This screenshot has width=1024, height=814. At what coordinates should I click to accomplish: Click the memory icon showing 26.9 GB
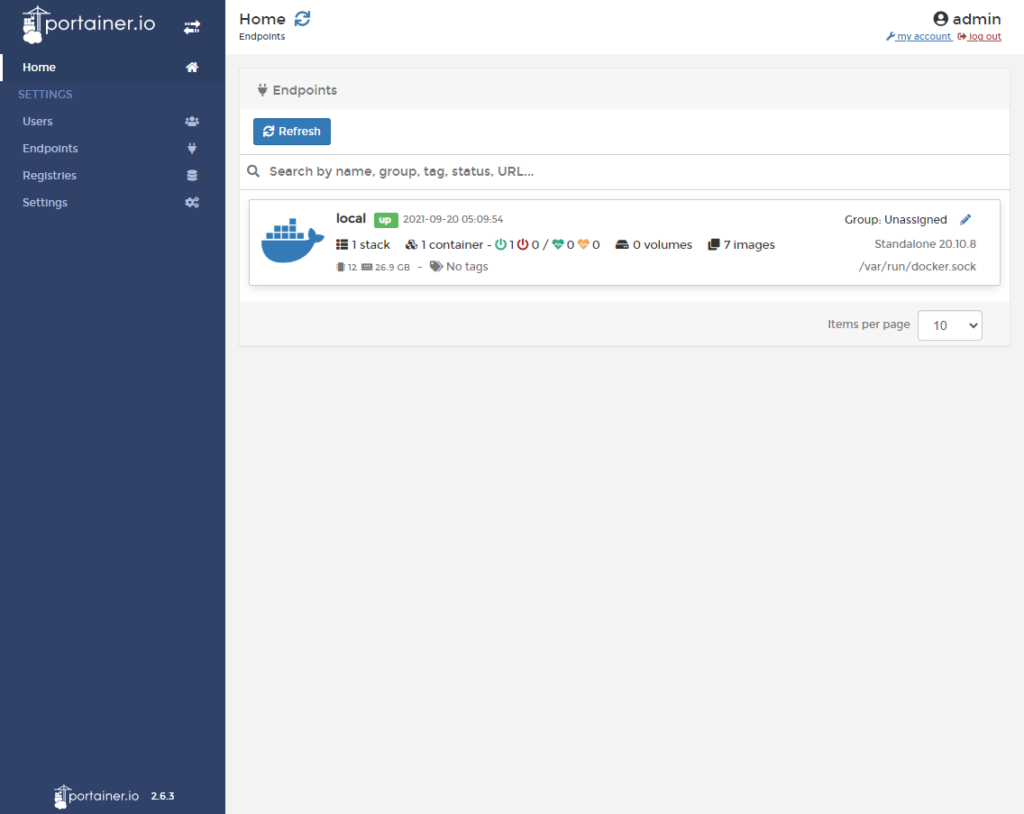tap(367, 267)
